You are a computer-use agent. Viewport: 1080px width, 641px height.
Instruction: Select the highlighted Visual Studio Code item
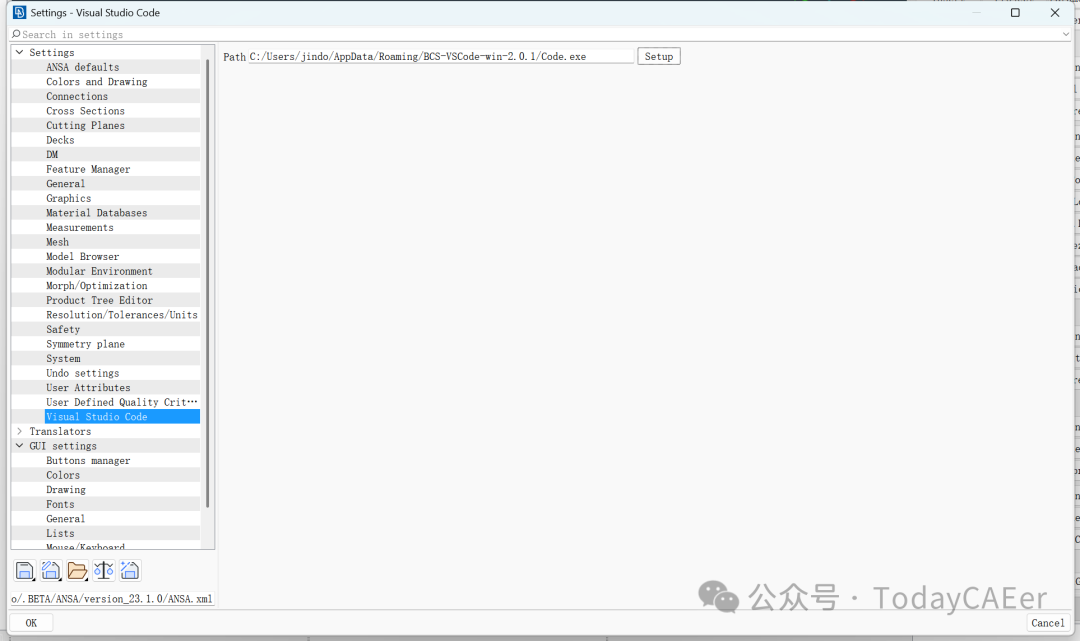122,417
